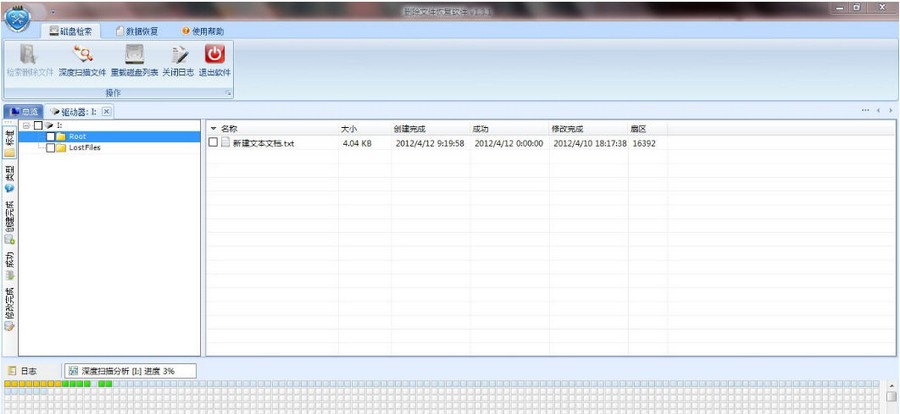Select the 深度扫描分析 progress tab

coord(130,371)
